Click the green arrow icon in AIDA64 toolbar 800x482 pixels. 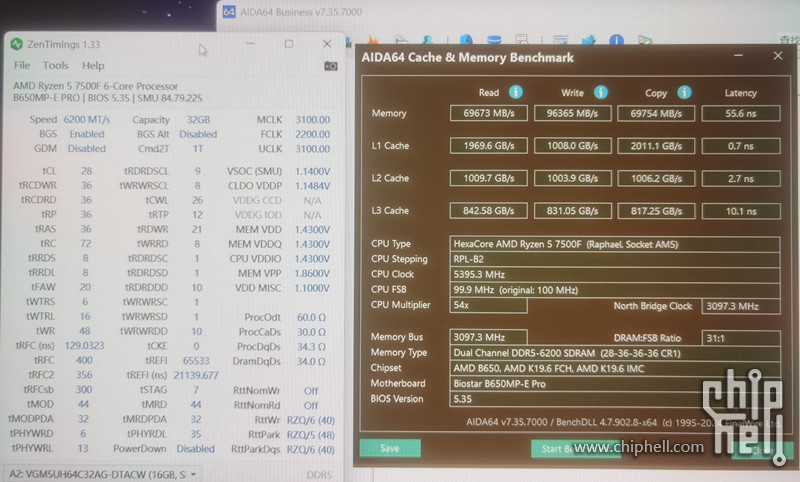(645, 40)
